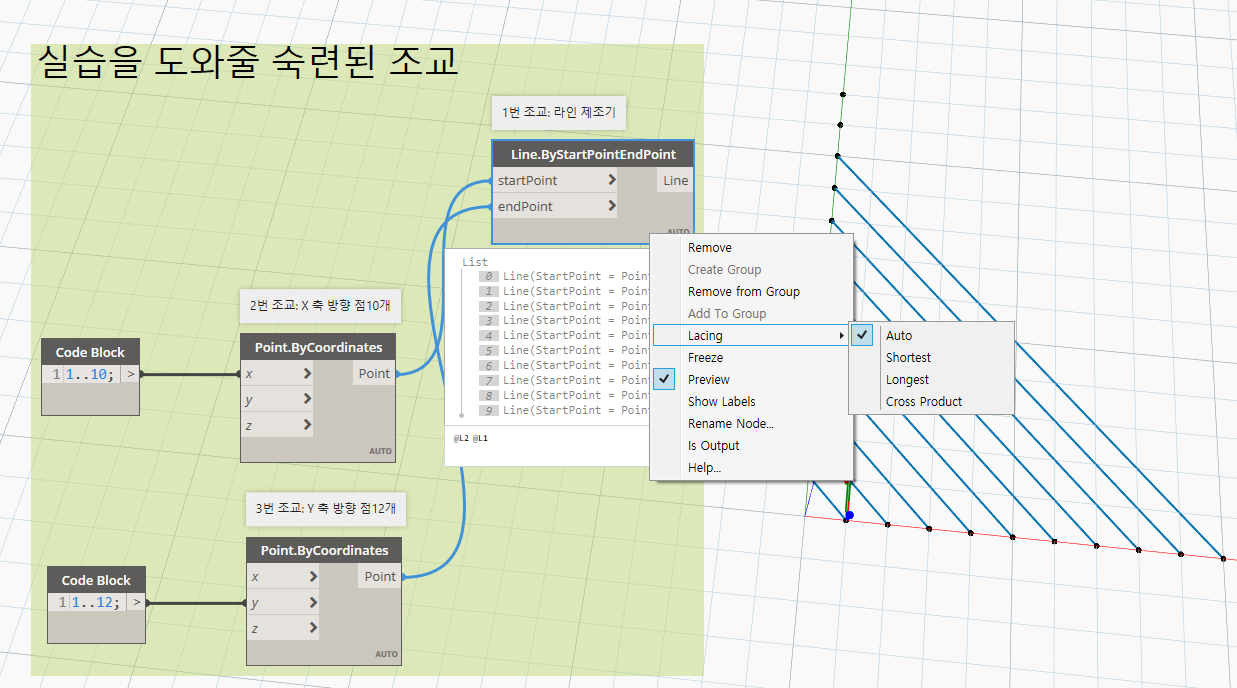The width and height of the screenshot is (1237, 688).
Task: Click the endPoint port label
Action: click(x=525, y=206)
